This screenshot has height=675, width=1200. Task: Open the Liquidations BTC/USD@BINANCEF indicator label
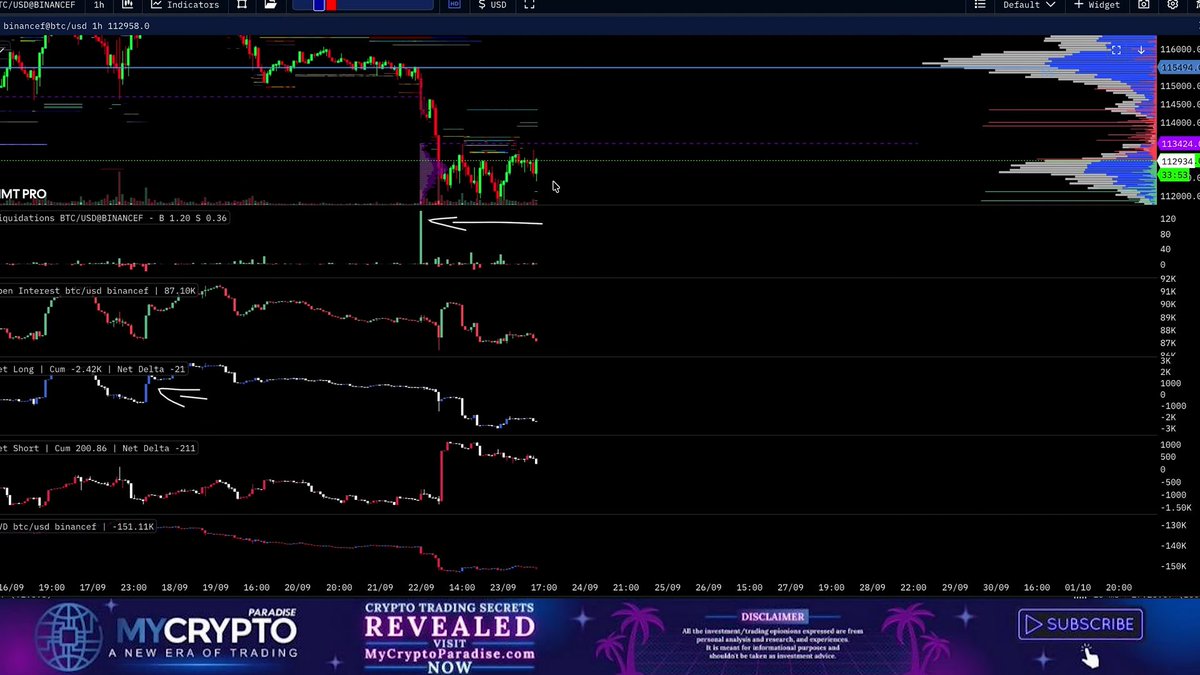(x=113, y=217)
